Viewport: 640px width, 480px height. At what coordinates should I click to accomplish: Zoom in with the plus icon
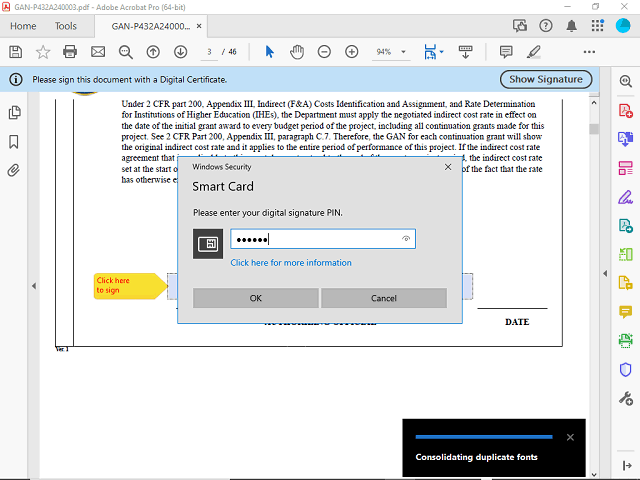tap(351, 52)
